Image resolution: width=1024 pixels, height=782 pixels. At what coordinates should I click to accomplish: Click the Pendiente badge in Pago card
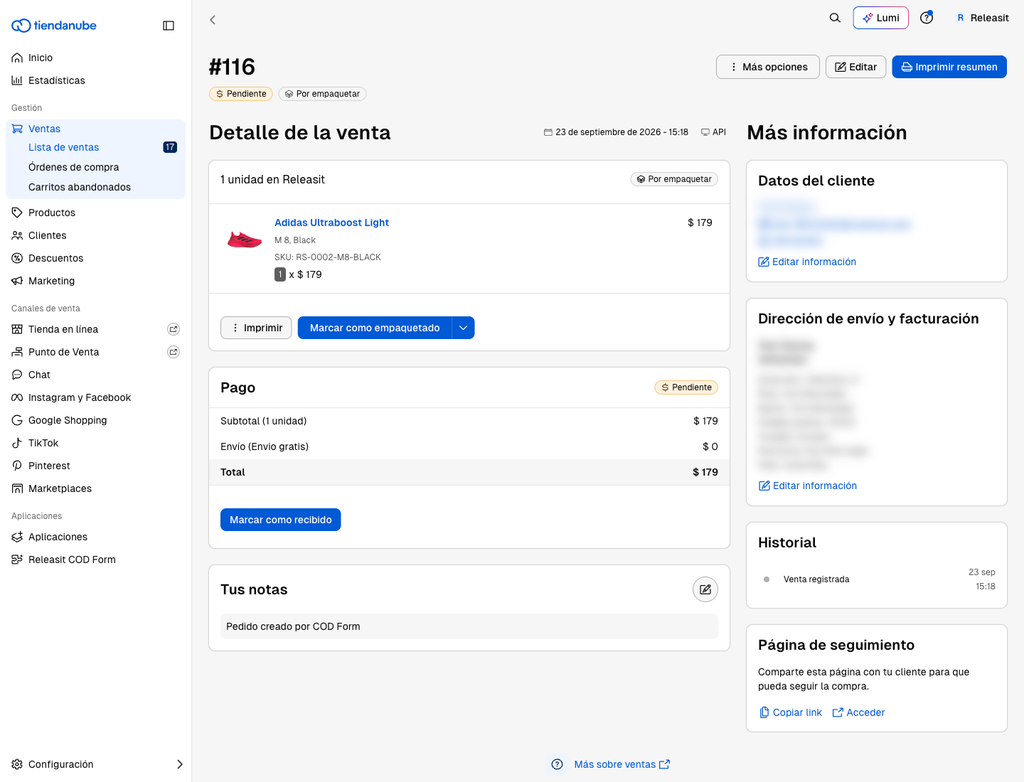(686, 387)
